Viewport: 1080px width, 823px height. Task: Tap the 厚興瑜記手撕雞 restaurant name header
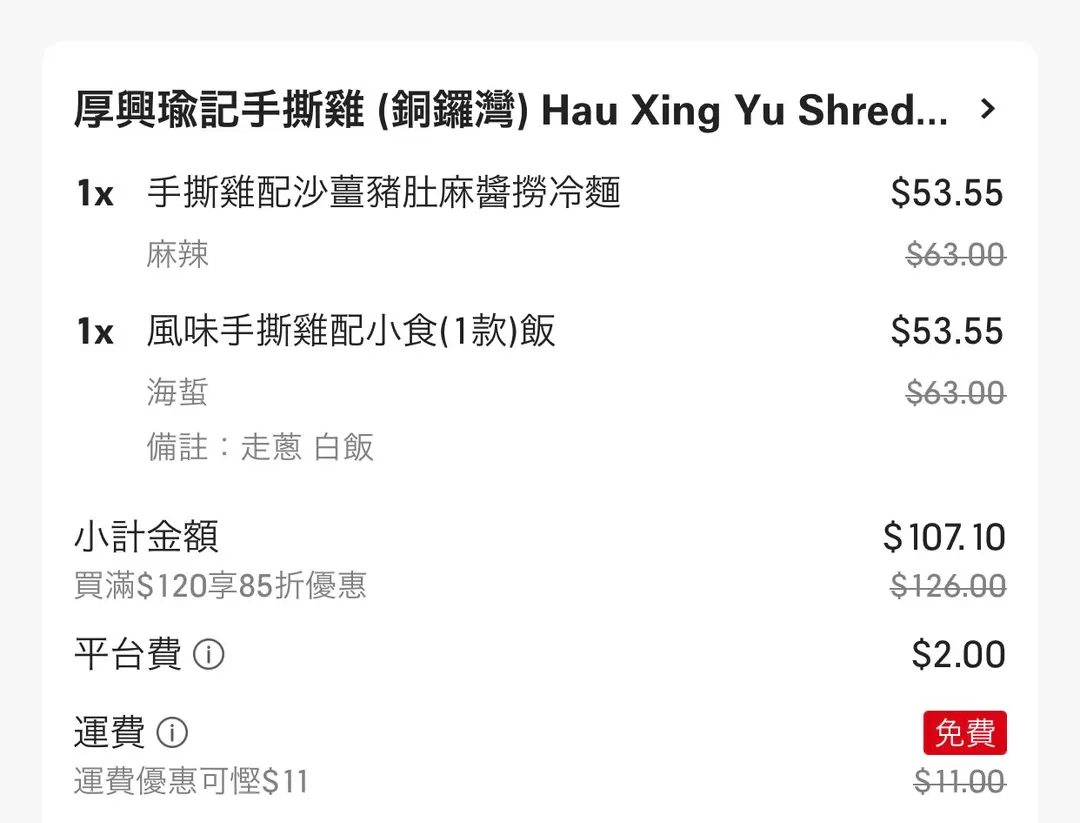[511, 110]
